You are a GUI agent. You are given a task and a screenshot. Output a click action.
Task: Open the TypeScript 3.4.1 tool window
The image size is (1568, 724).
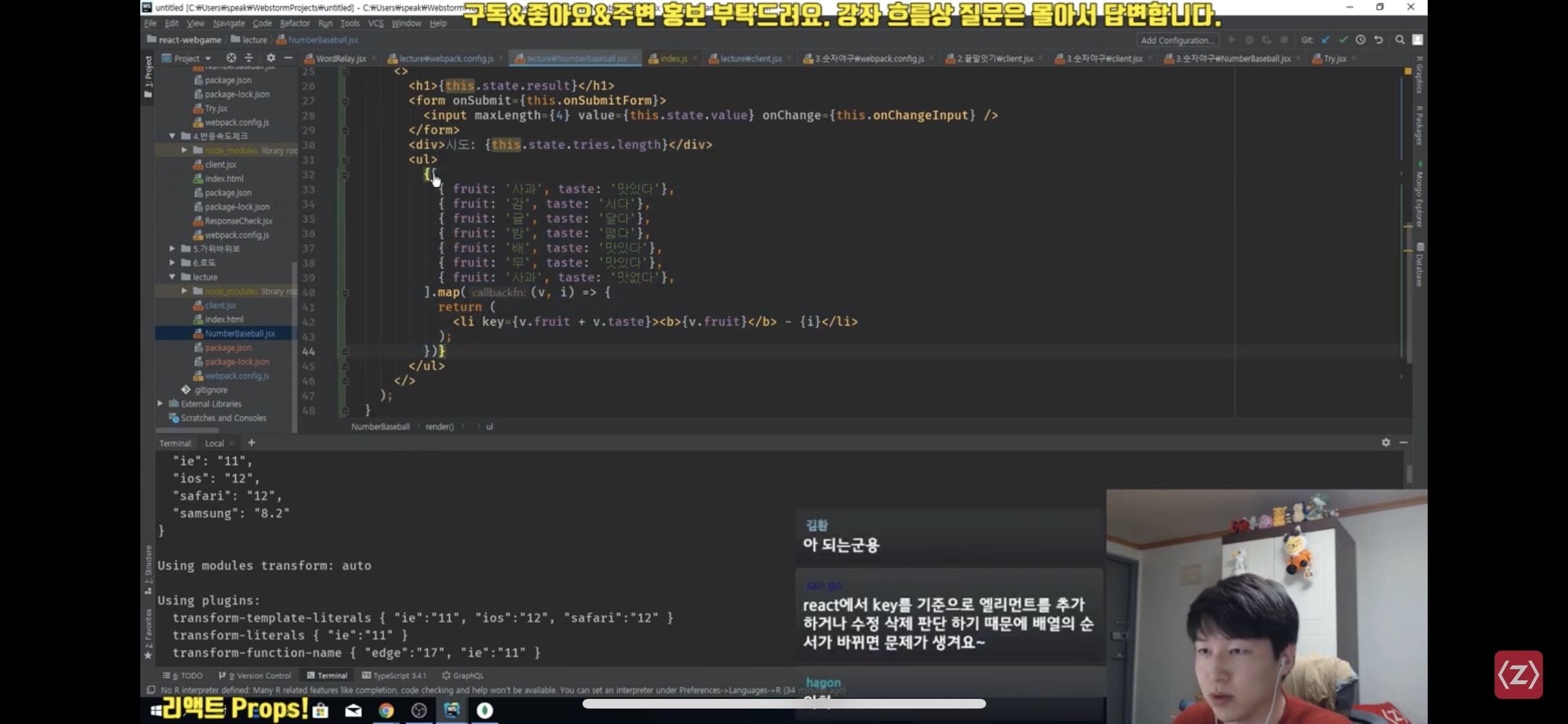(394, 675)
